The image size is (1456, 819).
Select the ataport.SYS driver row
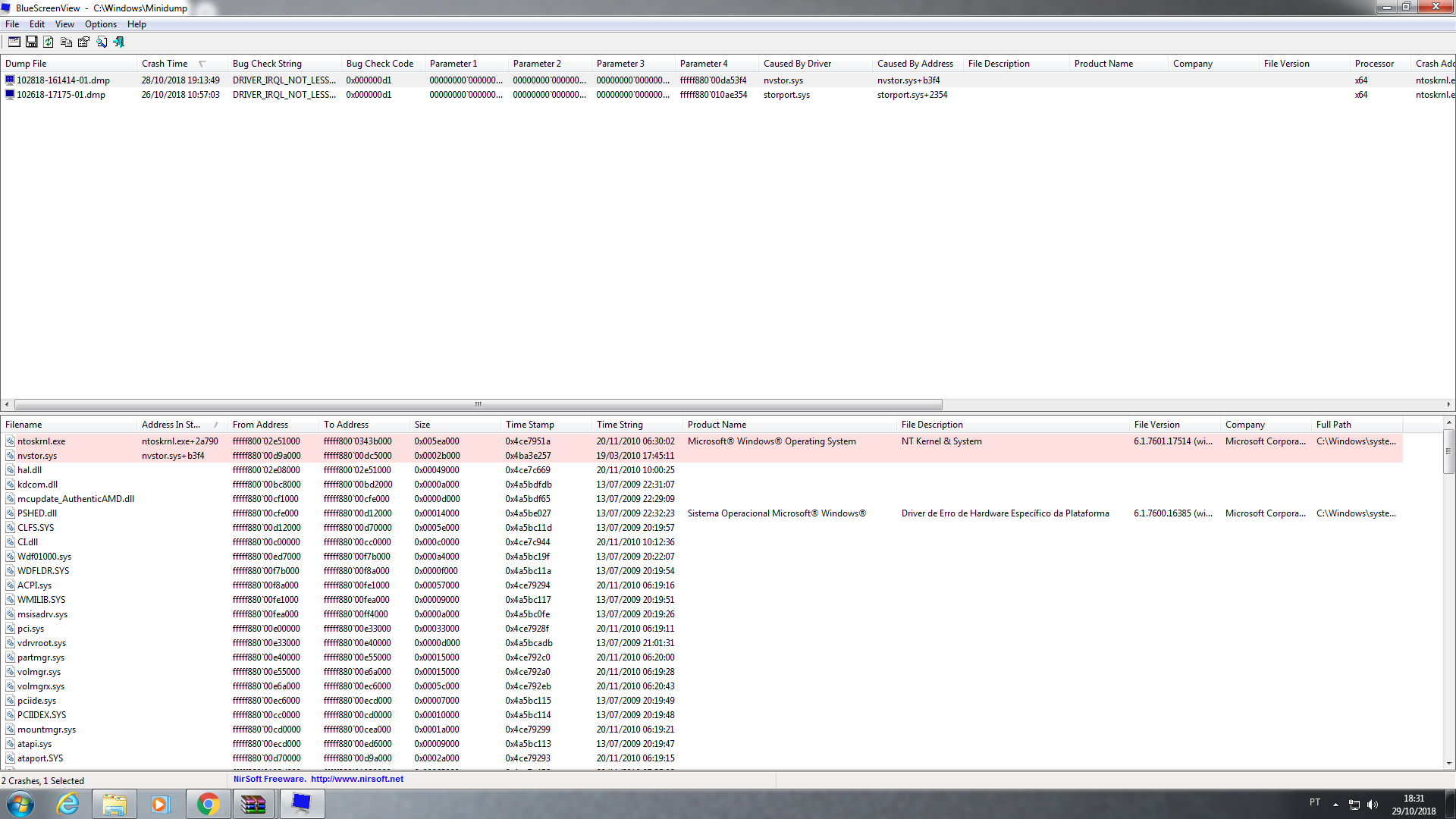701,758
